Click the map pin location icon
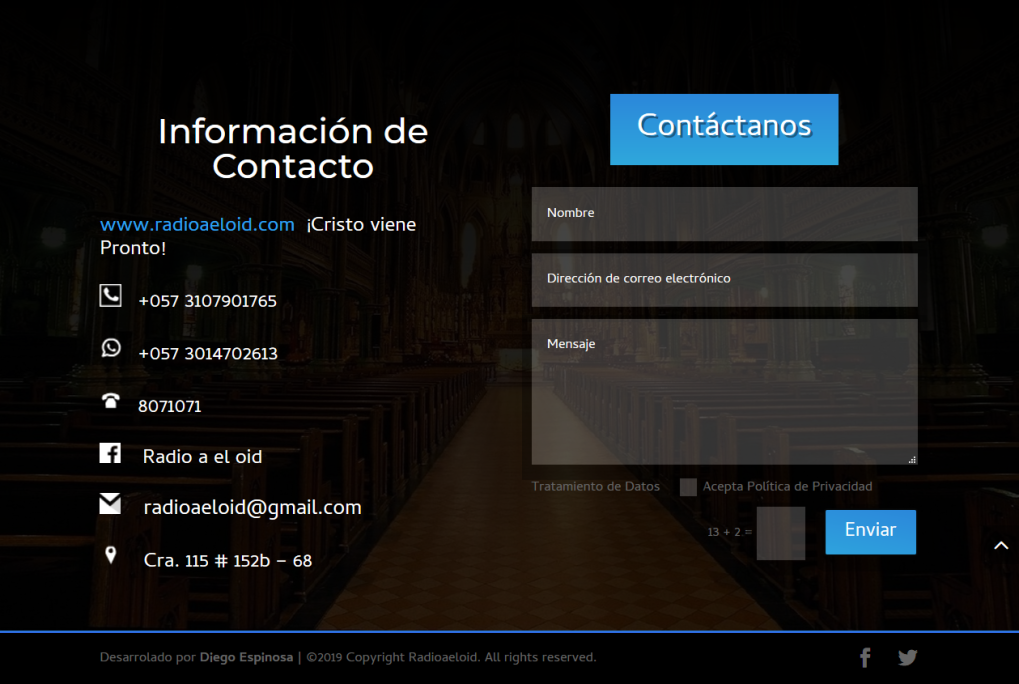1019x684 pixels. tap(110, 555)
